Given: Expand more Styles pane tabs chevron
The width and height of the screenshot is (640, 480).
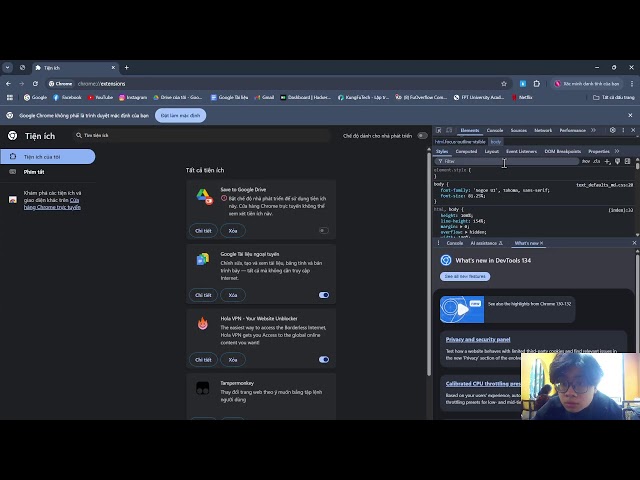Looking at the screenshot, I should click(x=617, y=151).
